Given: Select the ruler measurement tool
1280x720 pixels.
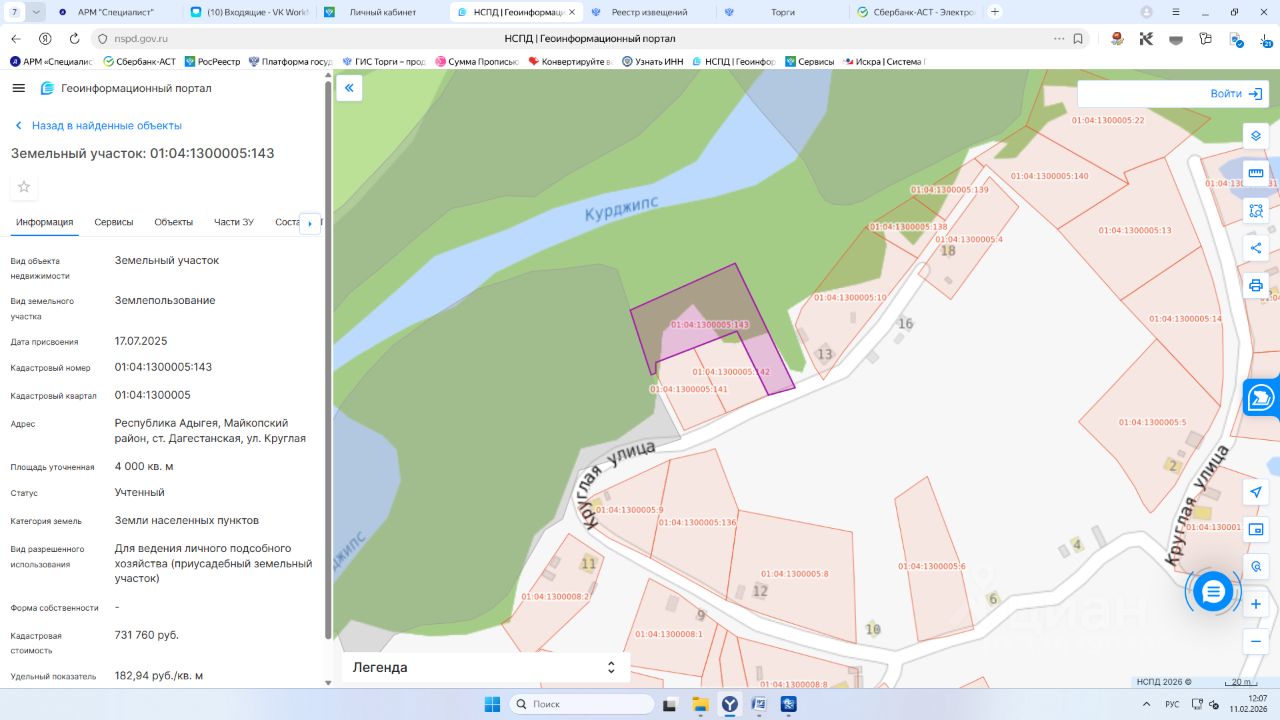Looking at the screenshot, I should (1256, 173).
